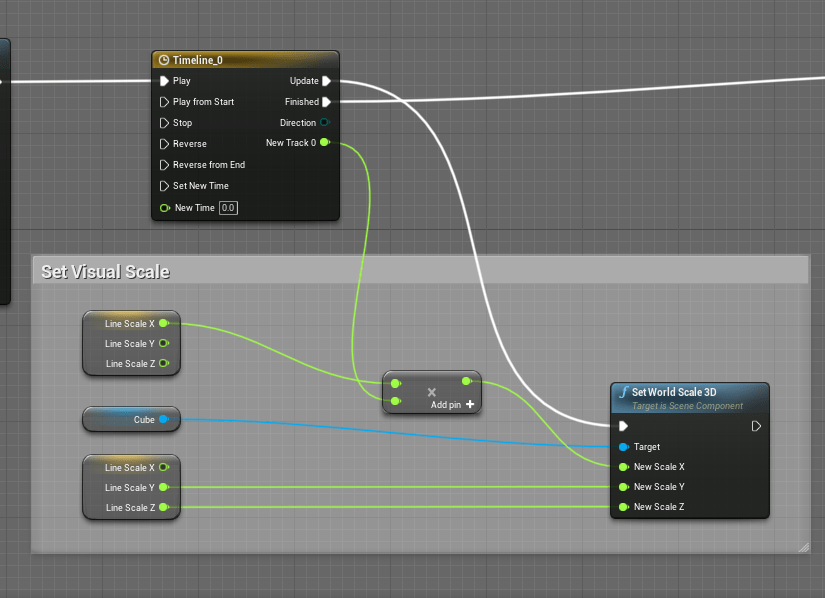Image resolution: width=825 pixels, height=598 pixels.
Task: Select the Set World Scale 3D node title
Action: coord(674,392)
